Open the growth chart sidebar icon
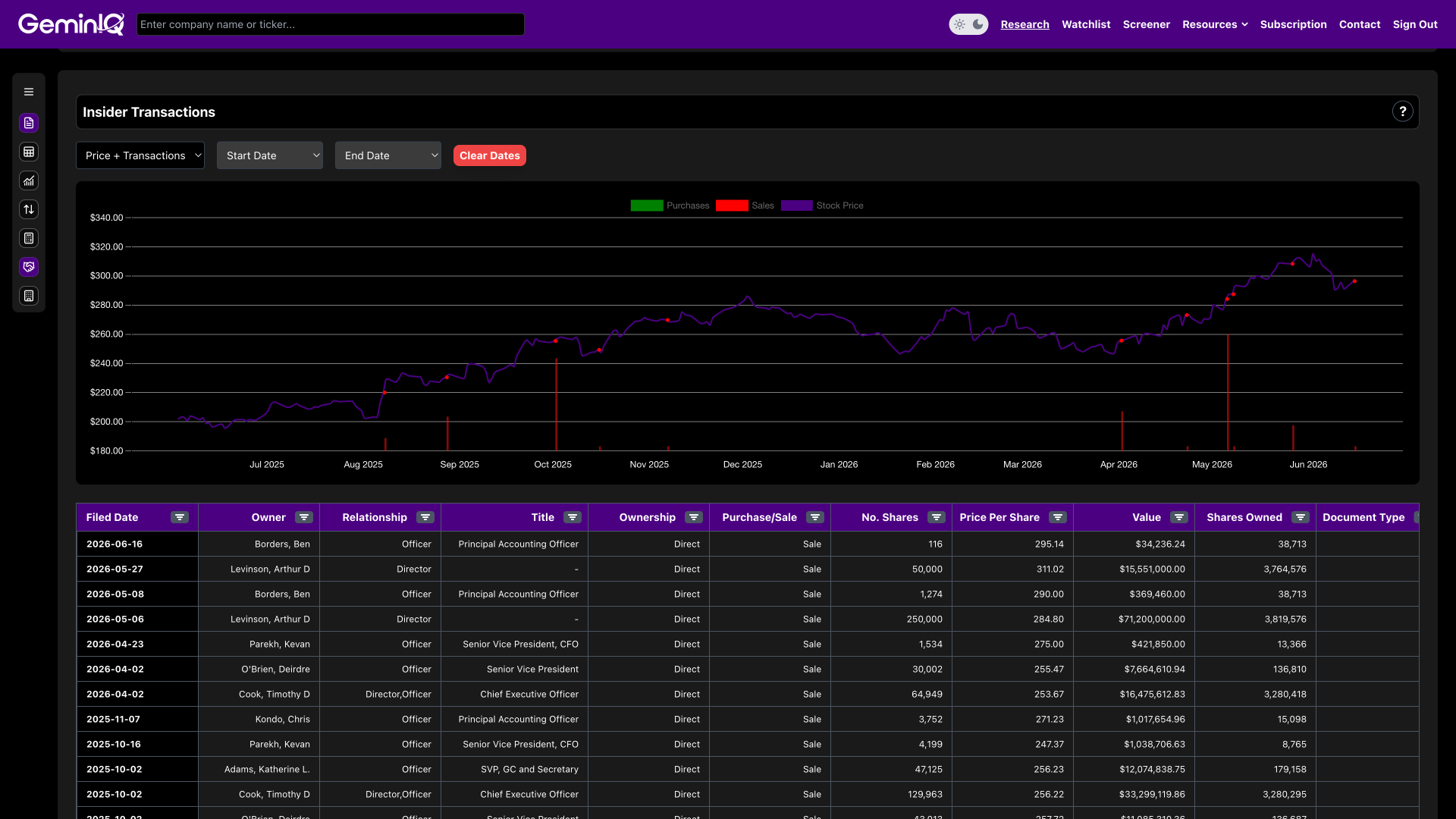 [29, 180]
